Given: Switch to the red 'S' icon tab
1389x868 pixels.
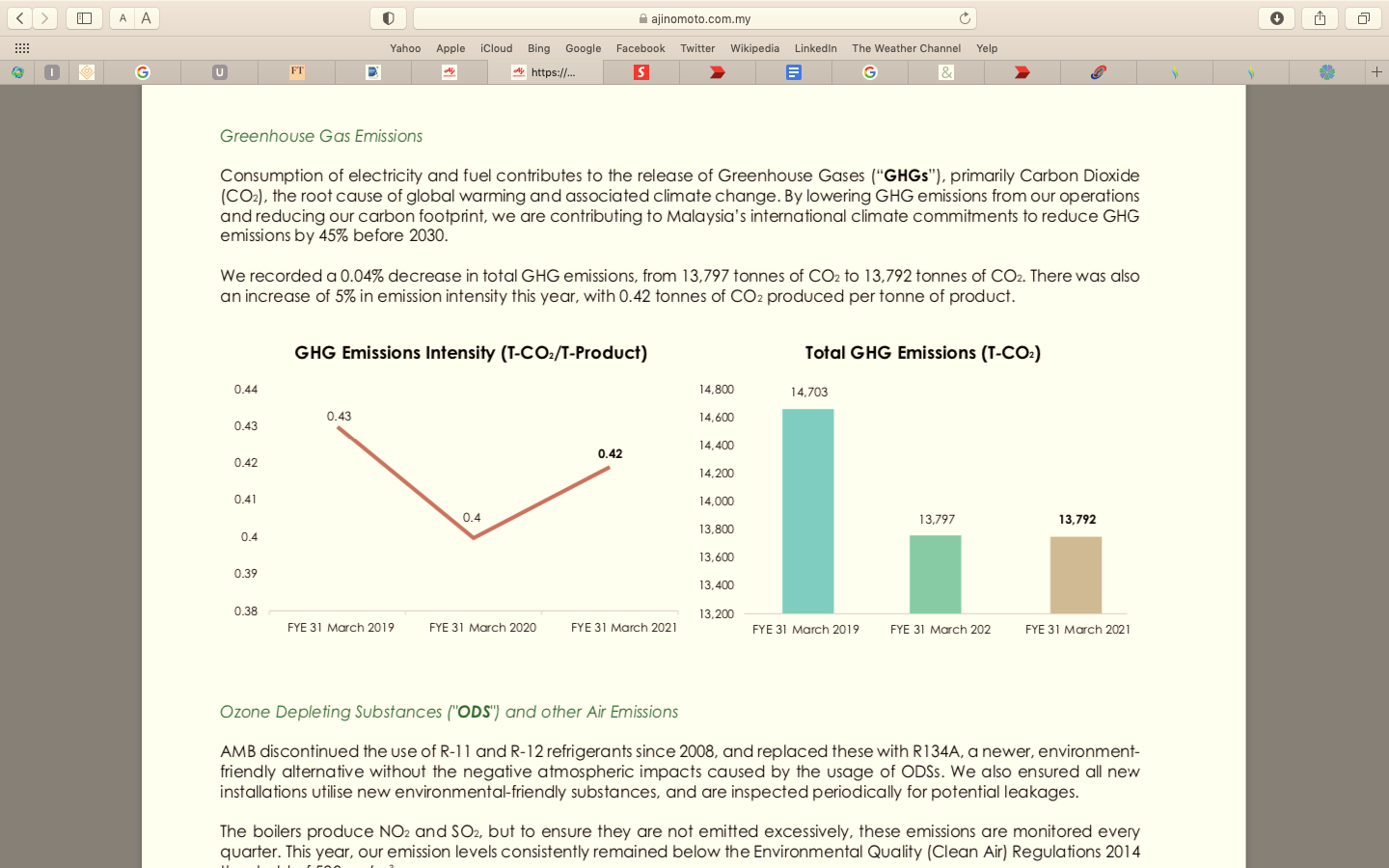Looking at the screenshot, I should [641, 72].
